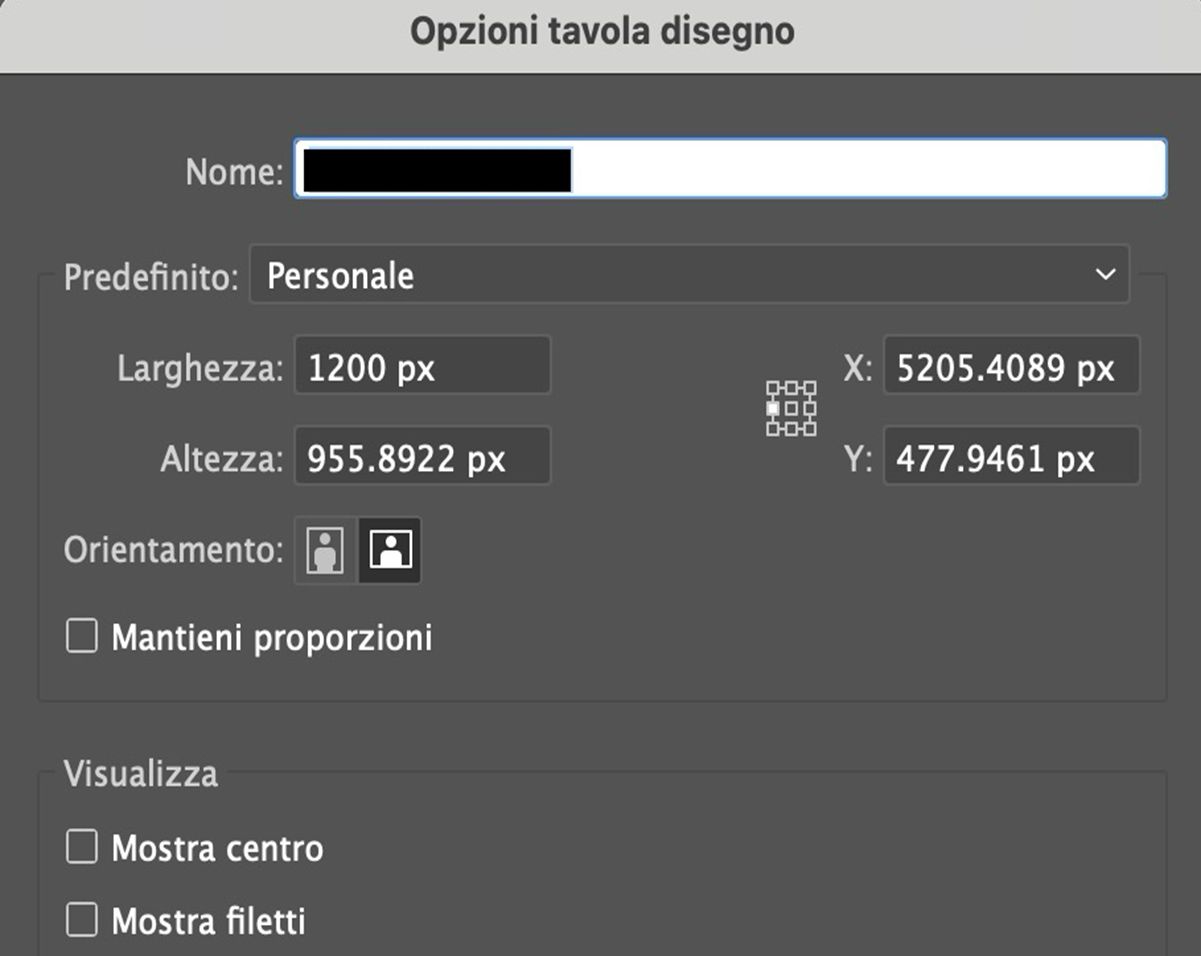This screenshot has height=956, width=1201.
Task: Set the reference point to bottom-left corner
Action: pos(773,428)
